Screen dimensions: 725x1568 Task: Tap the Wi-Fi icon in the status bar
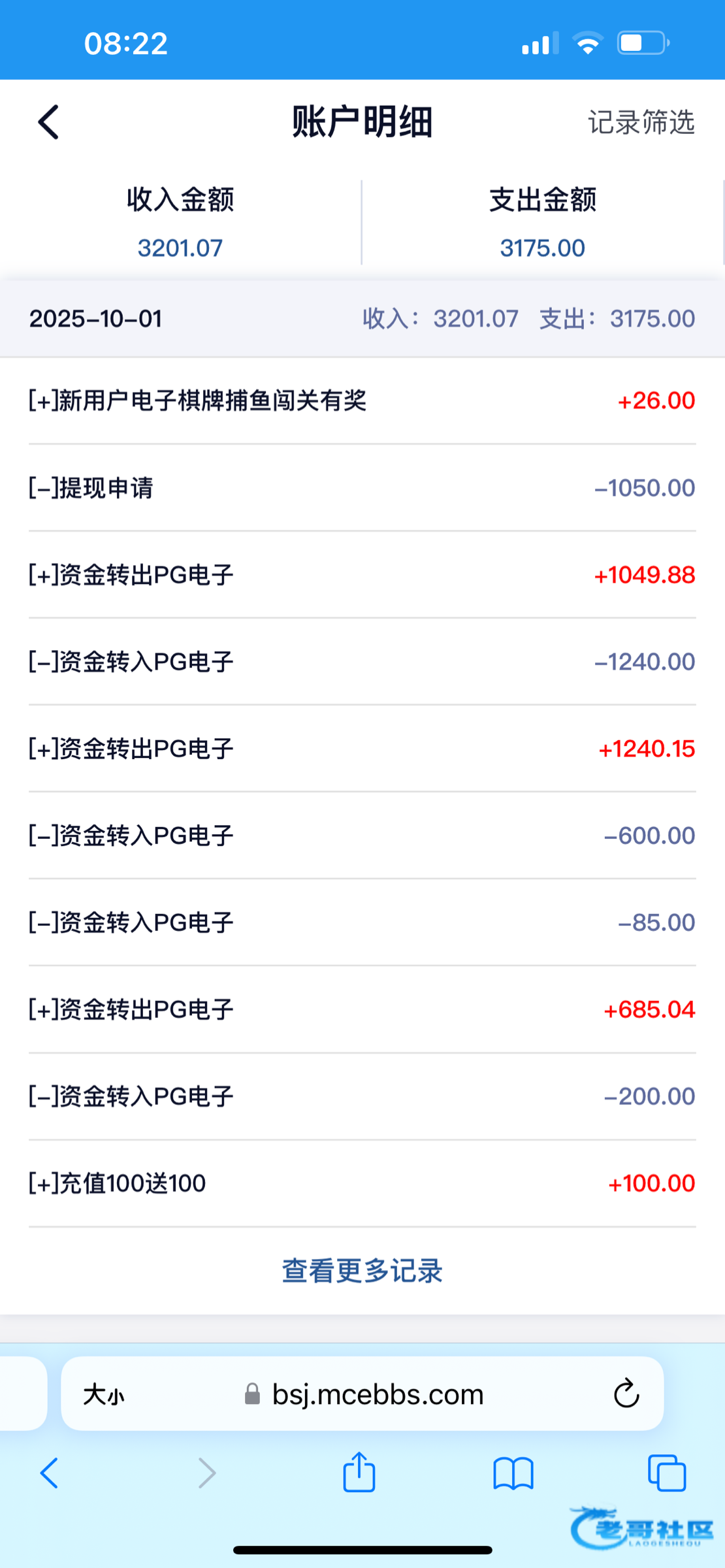pos(587,44)
